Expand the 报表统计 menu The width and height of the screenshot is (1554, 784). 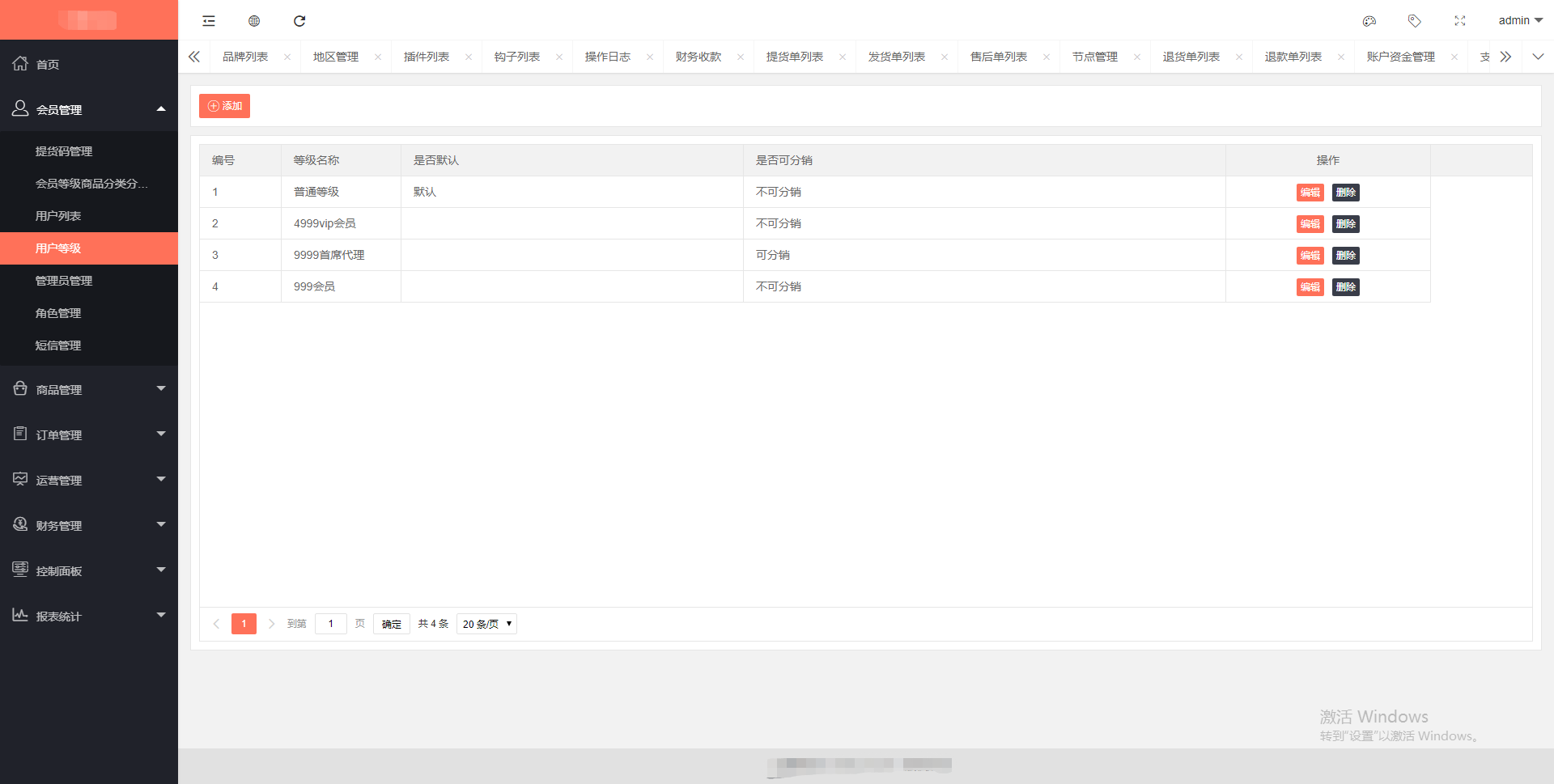pos(89,616)
